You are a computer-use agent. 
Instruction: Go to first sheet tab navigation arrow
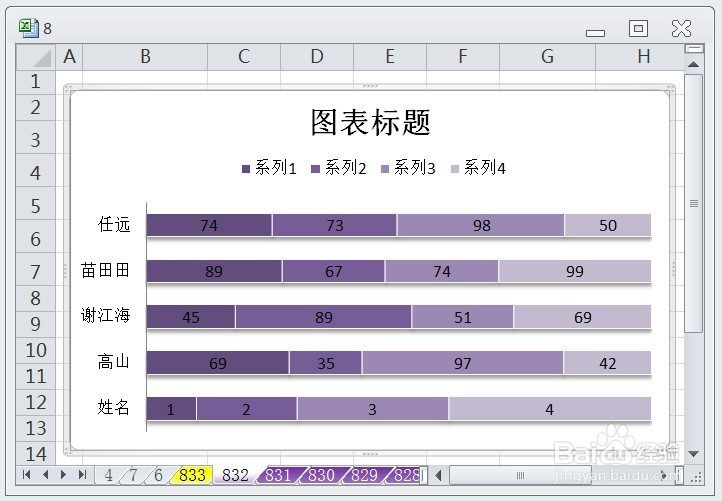pos(26,475)
